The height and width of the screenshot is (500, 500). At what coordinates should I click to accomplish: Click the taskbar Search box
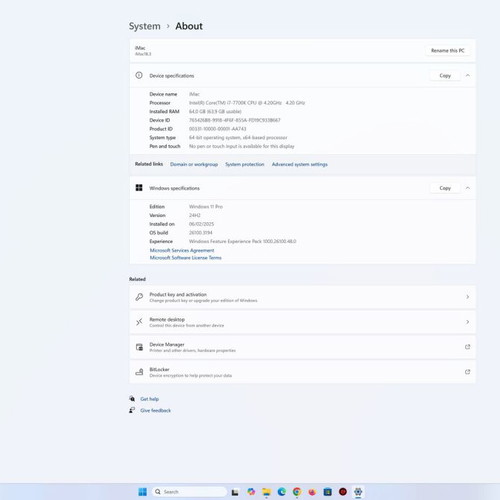pyautogui.click(x=189, y=492)
